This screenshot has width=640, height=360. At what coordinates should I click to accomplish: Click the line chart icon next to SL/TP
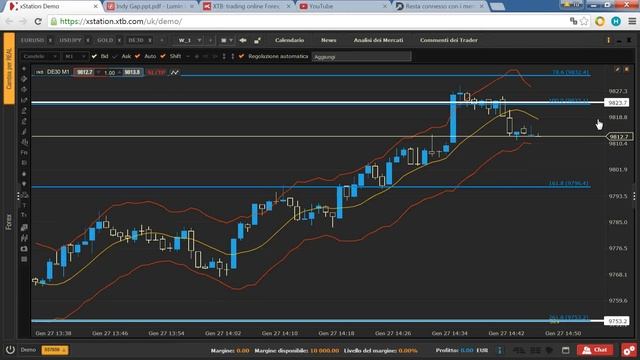point(175,72)
